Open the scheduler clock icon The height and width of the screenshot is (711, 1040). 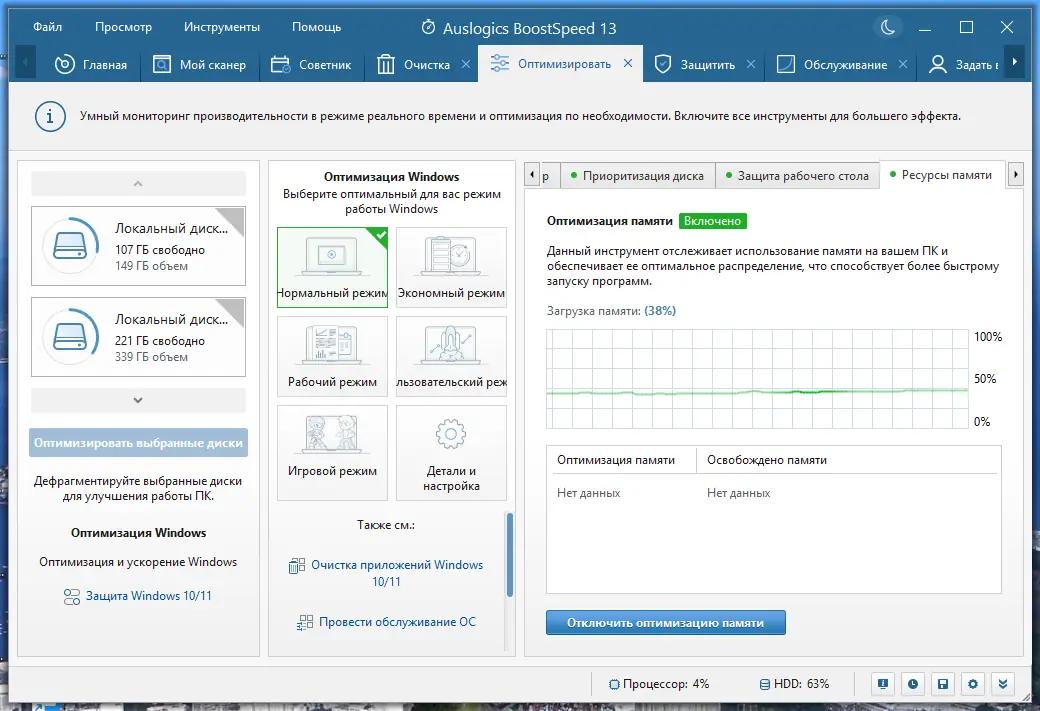(913, 684)
